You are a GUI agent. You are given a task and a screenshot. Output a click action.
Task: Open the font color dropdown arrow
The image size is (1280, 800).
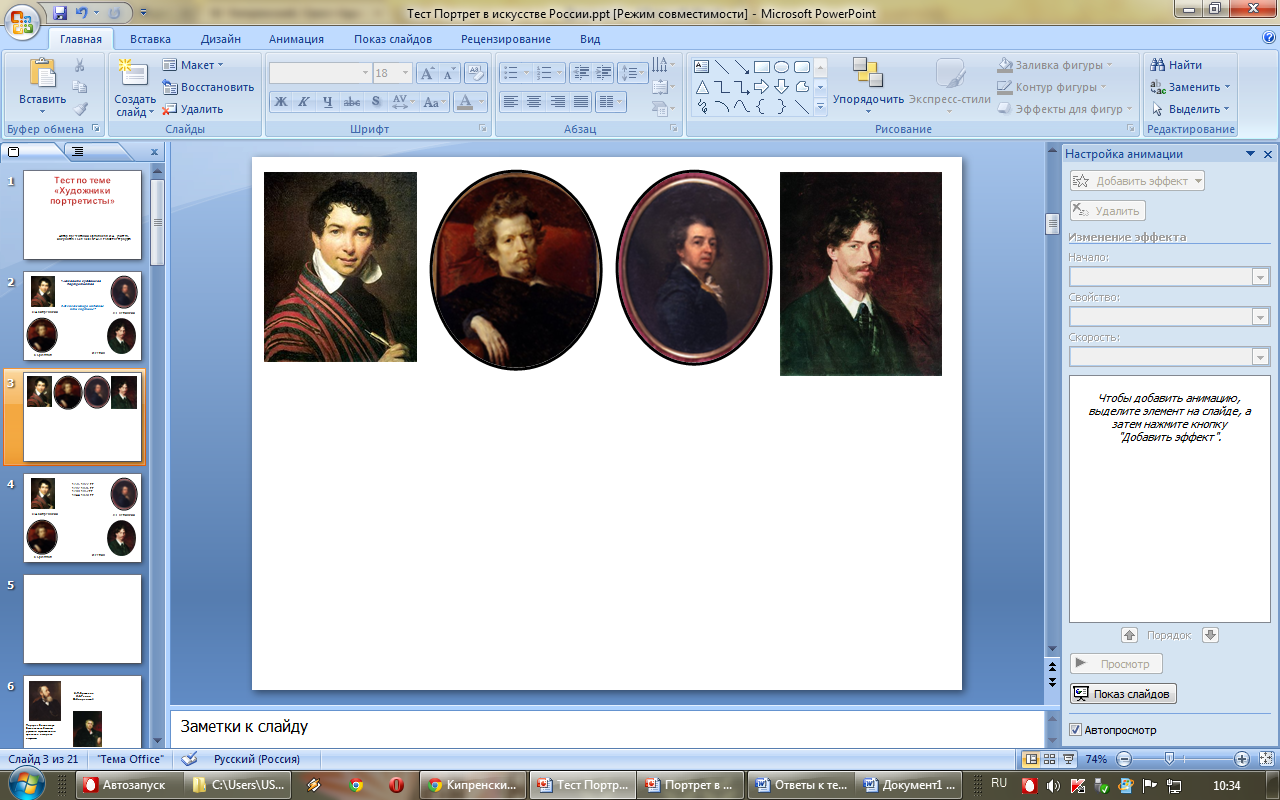[481, 102]
